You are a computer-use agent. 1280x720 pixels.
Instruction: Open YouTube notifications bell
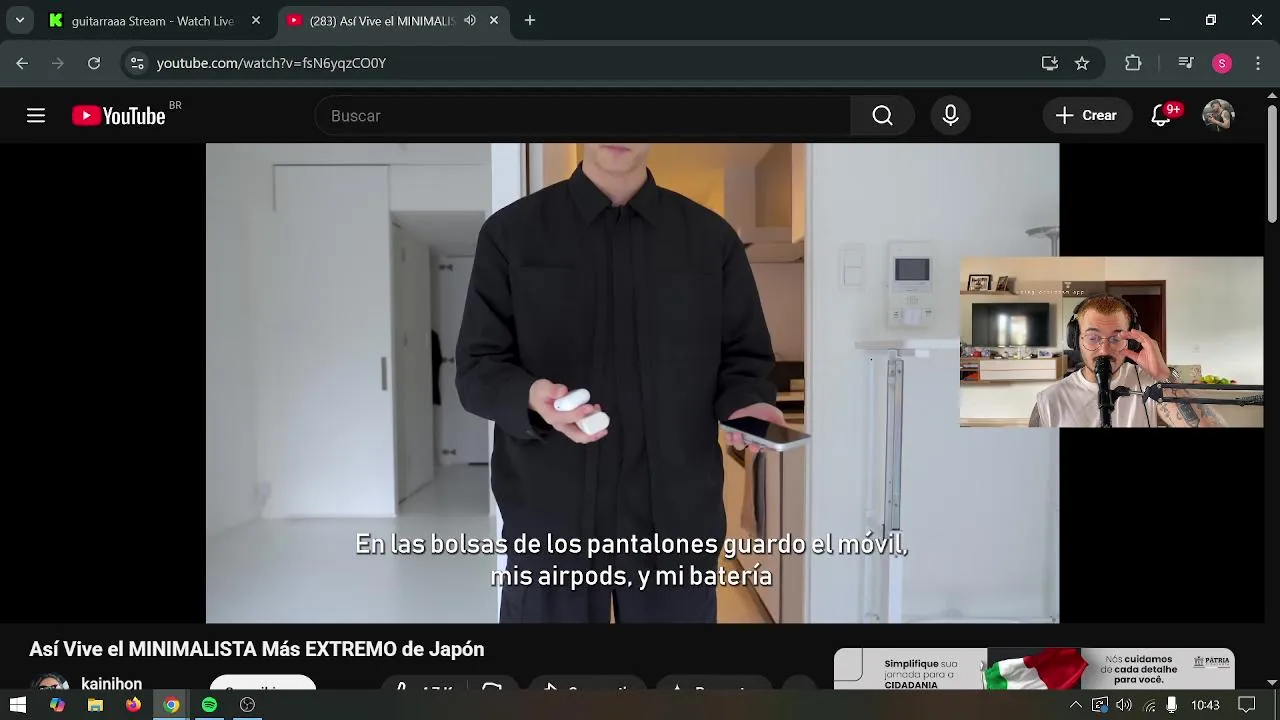tap(1161, 116)
